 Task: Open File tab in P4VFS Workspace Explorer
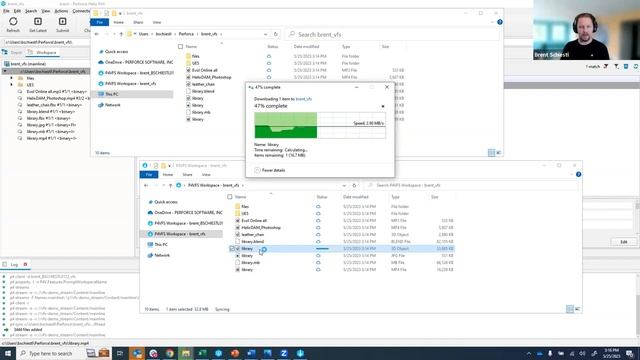(x=149, y=175)
